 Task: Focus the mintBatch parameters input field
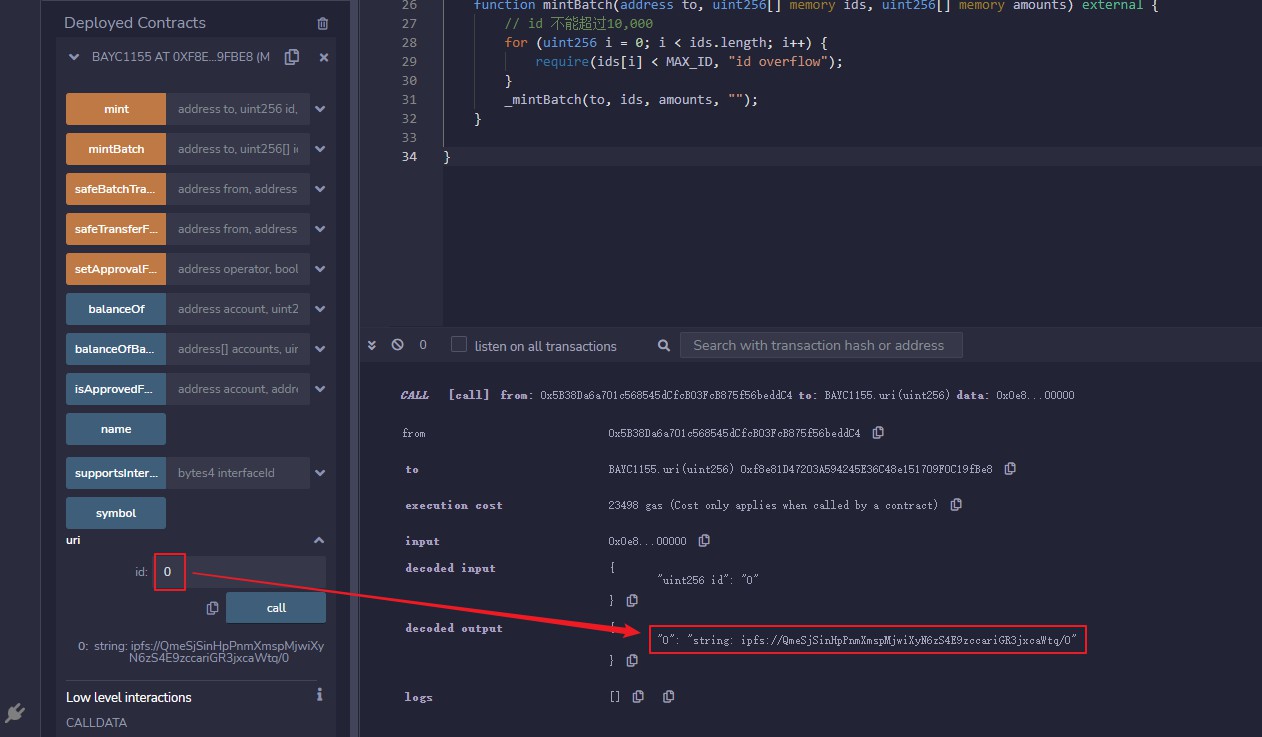pos(238,149)
